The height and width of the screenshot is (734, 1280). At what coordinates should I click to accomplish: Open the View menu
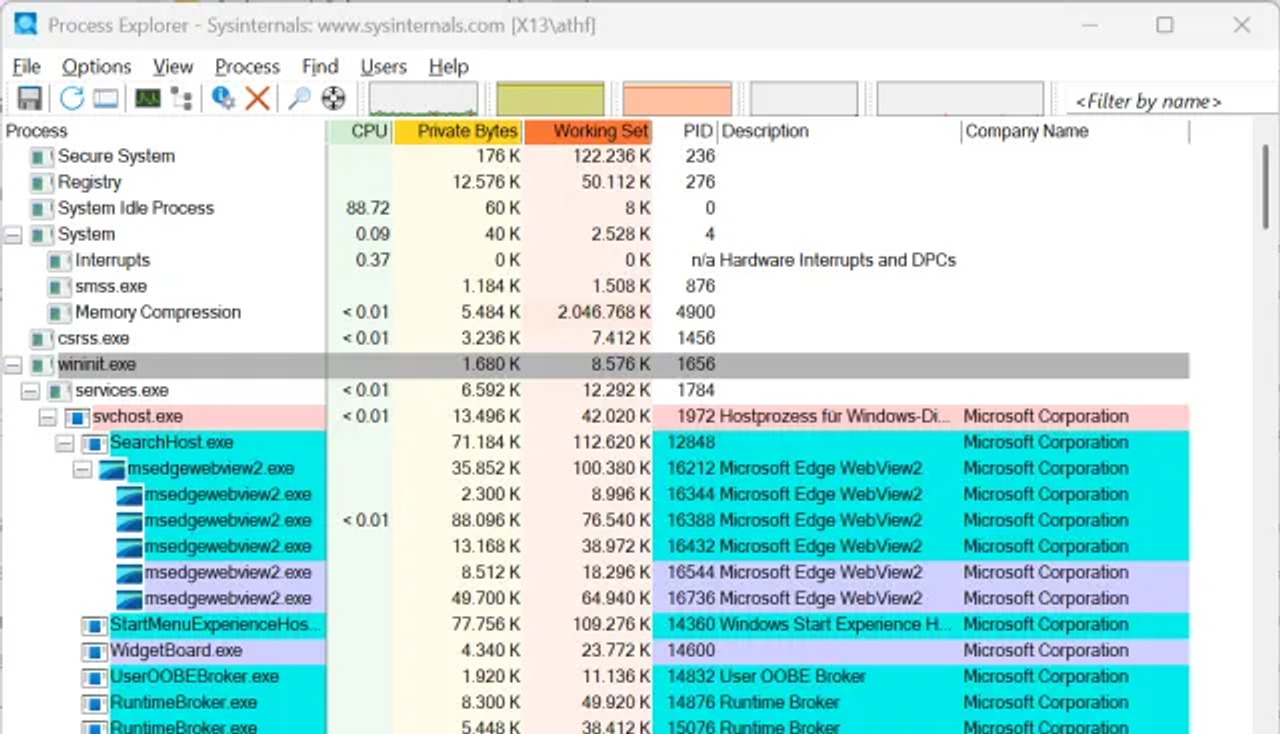tap(173, 66)
